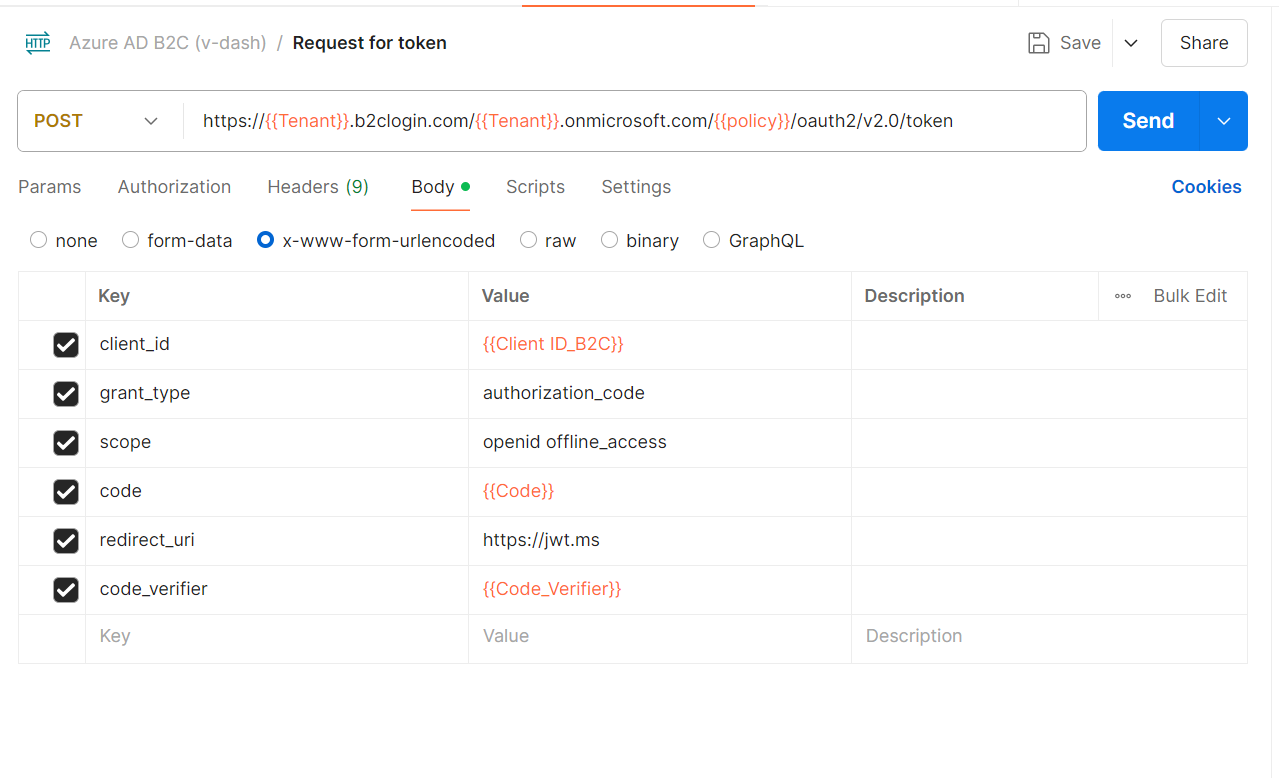The height and width of the screenshot is (778, 1279).
Task: Open the Cookies link
Action: (1206, 187)
